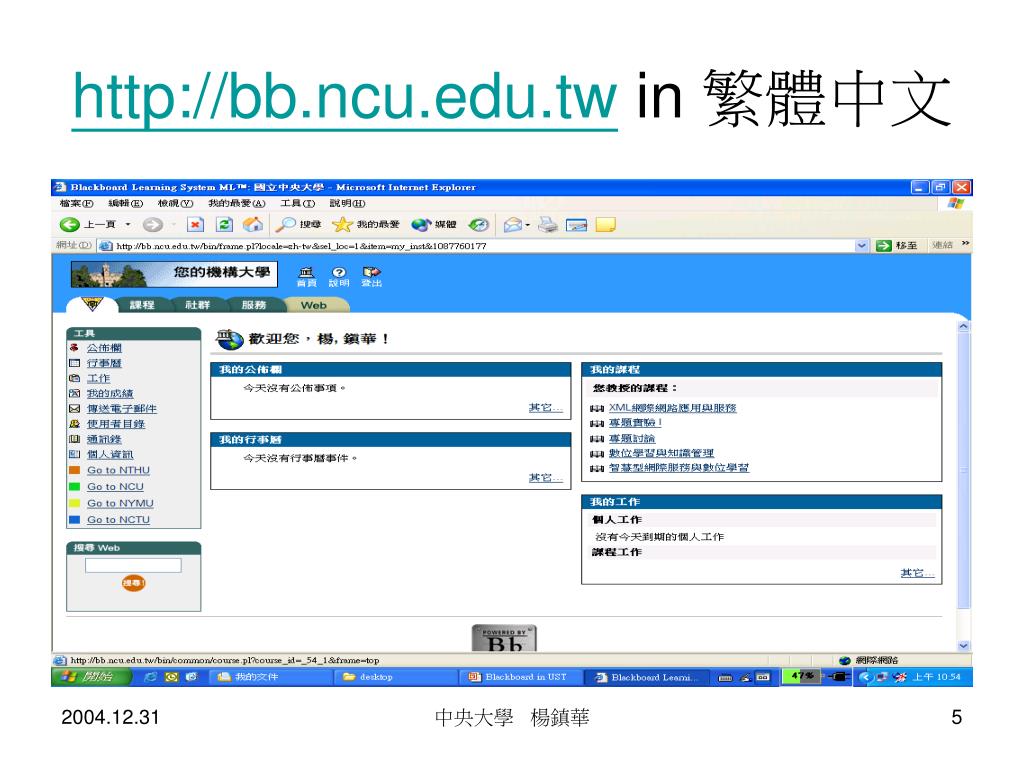Click the institution logo banner image
This screenshot has width=1024, height=768.
point(174,274)
